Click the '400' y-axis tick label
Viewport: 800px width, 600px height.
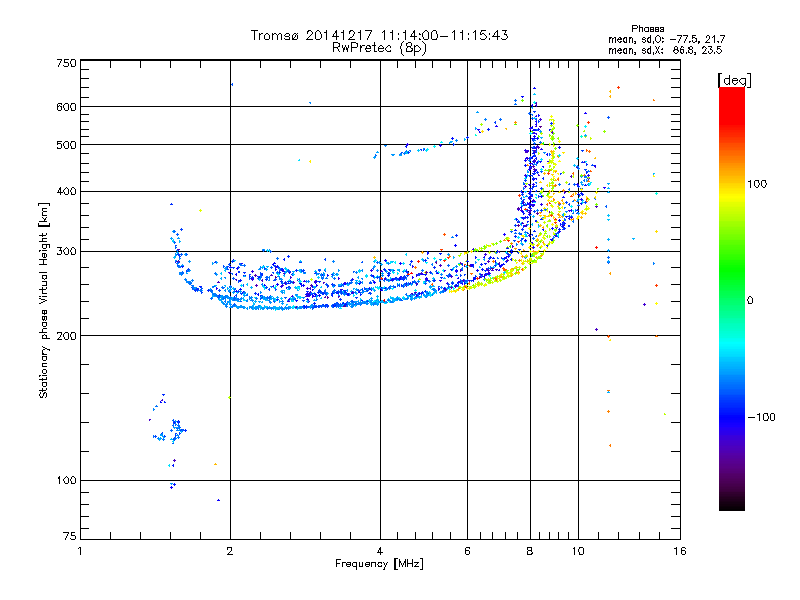pos(67,192)
